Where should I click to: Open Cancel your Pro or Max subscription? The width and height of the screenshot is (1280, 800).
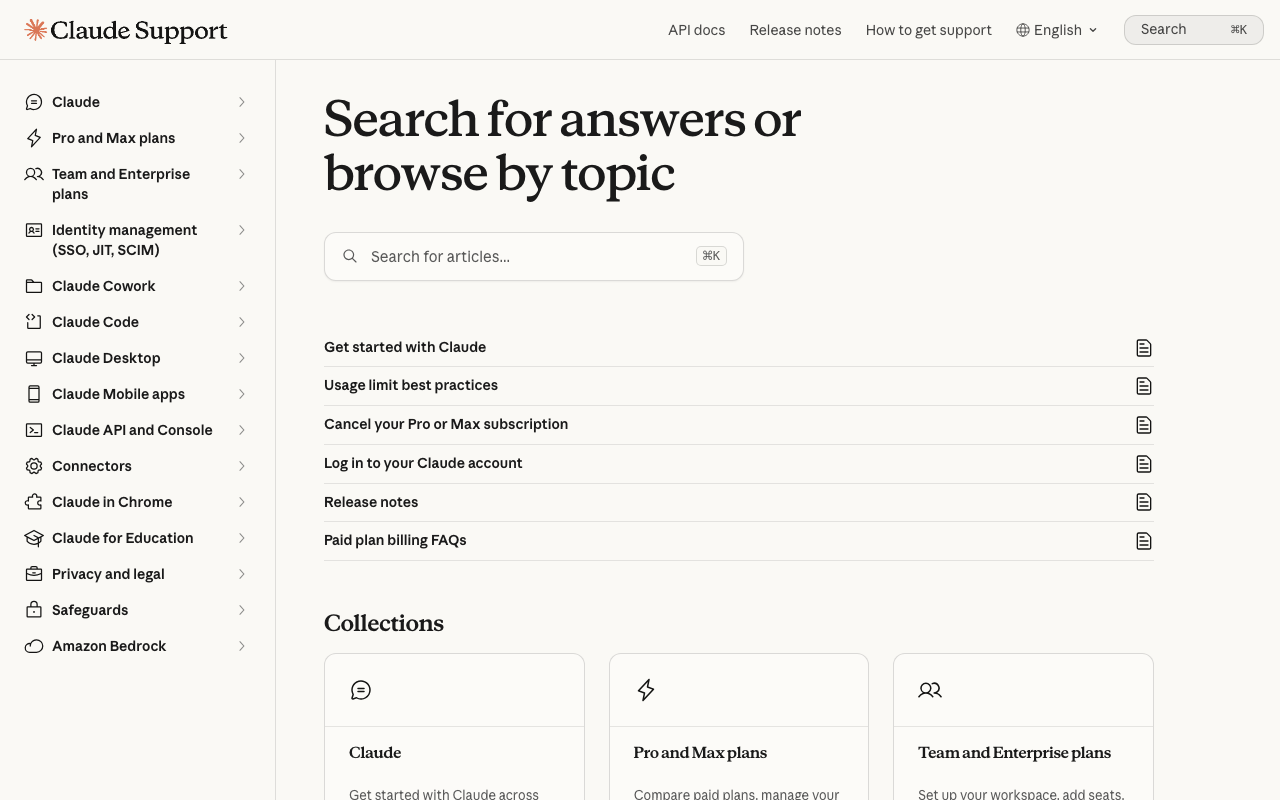click(739, 425)
